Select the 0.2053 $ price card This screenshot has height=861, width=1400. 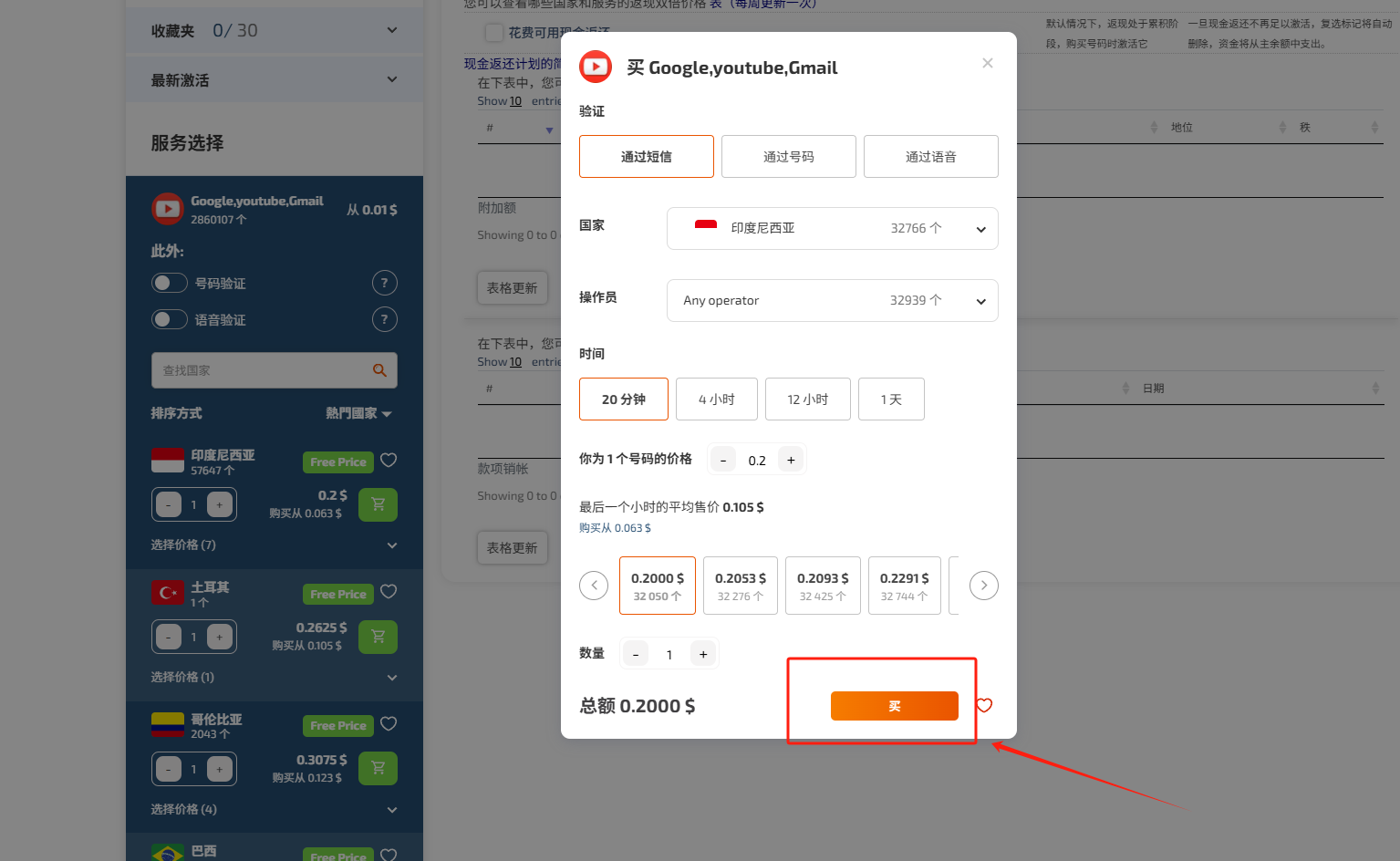pyautogui.click(x=741, y=586)
